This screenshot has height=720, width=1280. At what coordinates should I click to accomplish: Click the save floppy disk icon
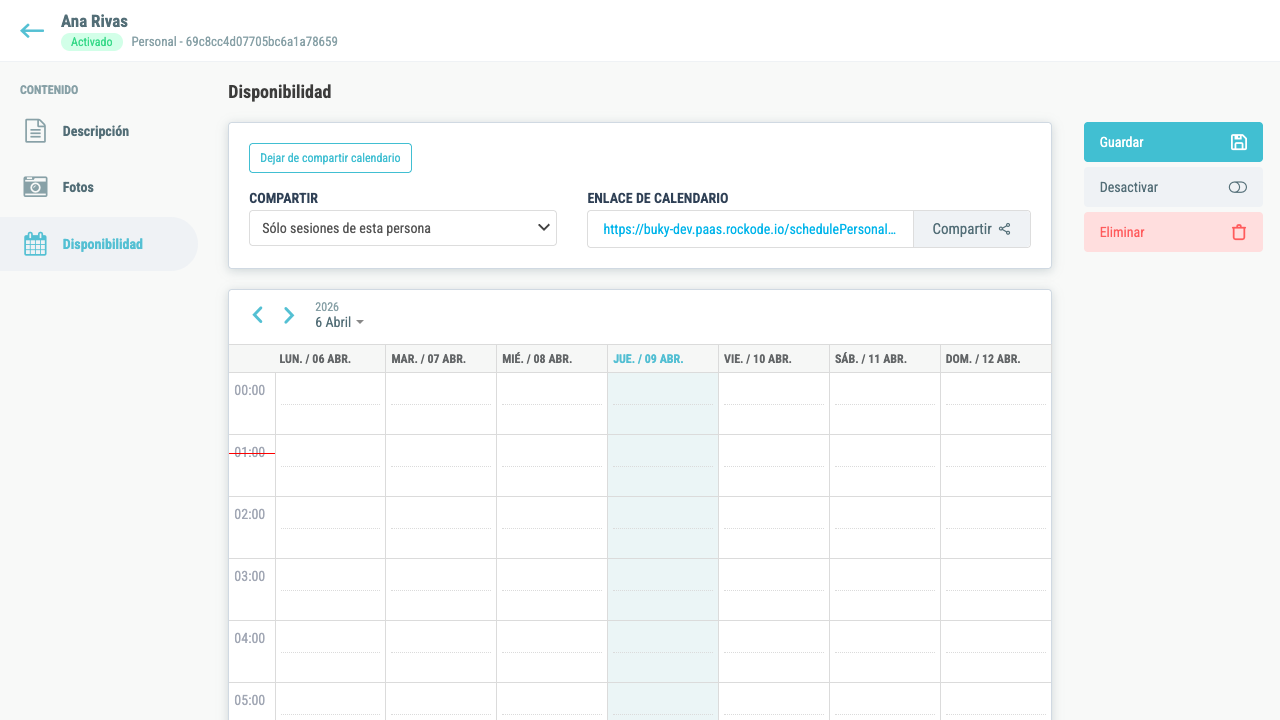coord(1238,142)
